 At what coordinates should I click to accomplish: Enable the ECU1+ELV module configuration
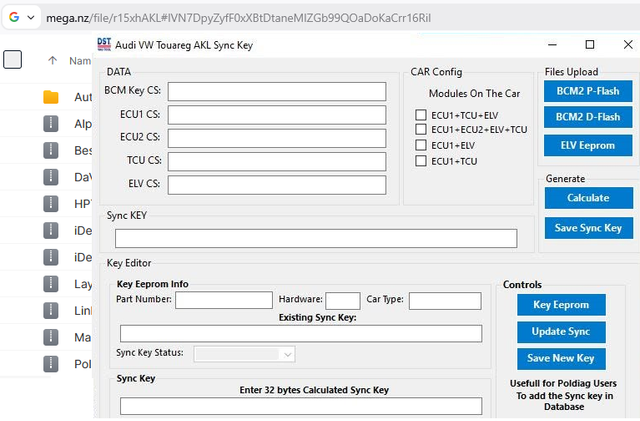(421, 145)
